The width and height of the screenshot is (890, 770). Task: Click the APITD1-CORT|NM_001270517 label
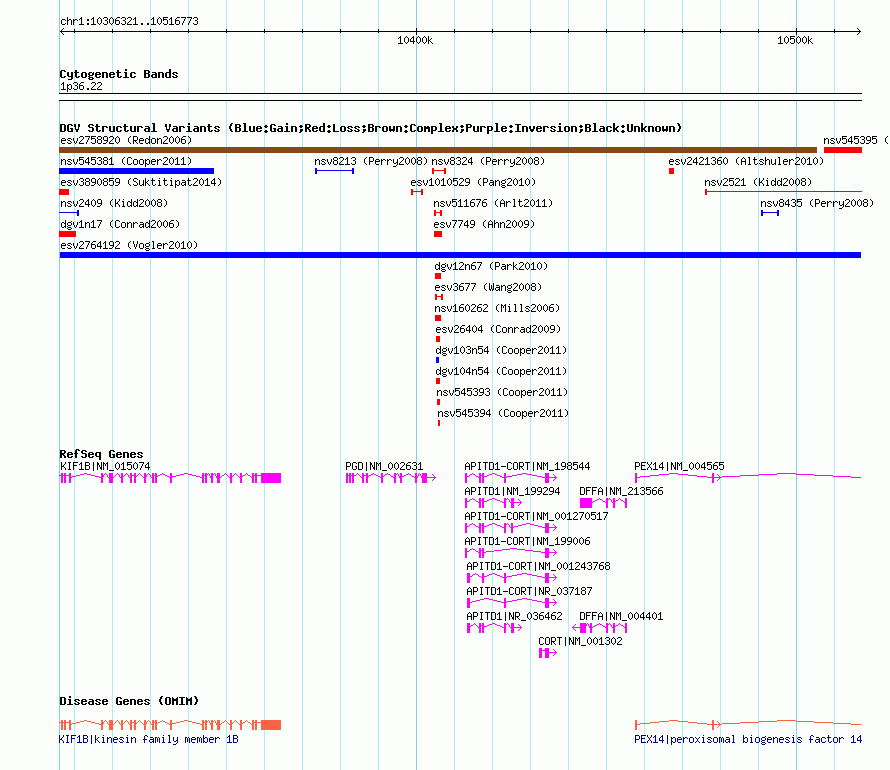tap(536, 516)
